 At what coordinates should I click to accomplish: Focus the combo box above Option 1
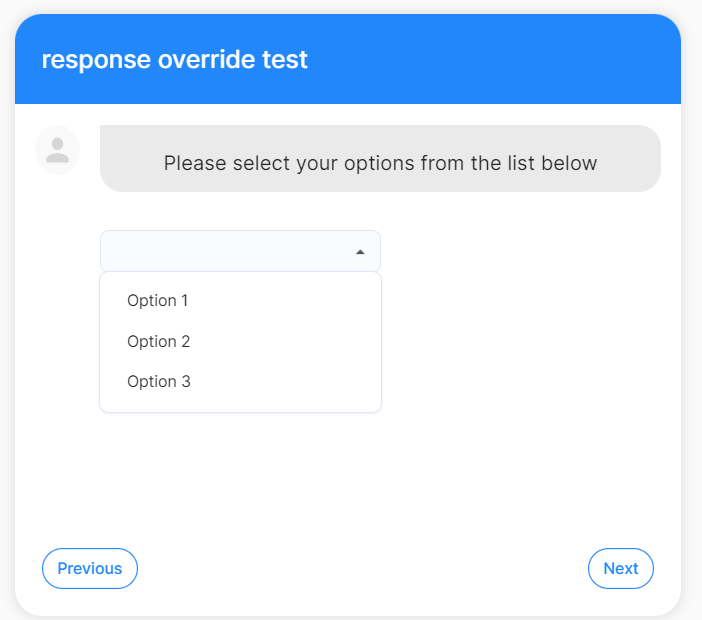(x=240, y=251)
